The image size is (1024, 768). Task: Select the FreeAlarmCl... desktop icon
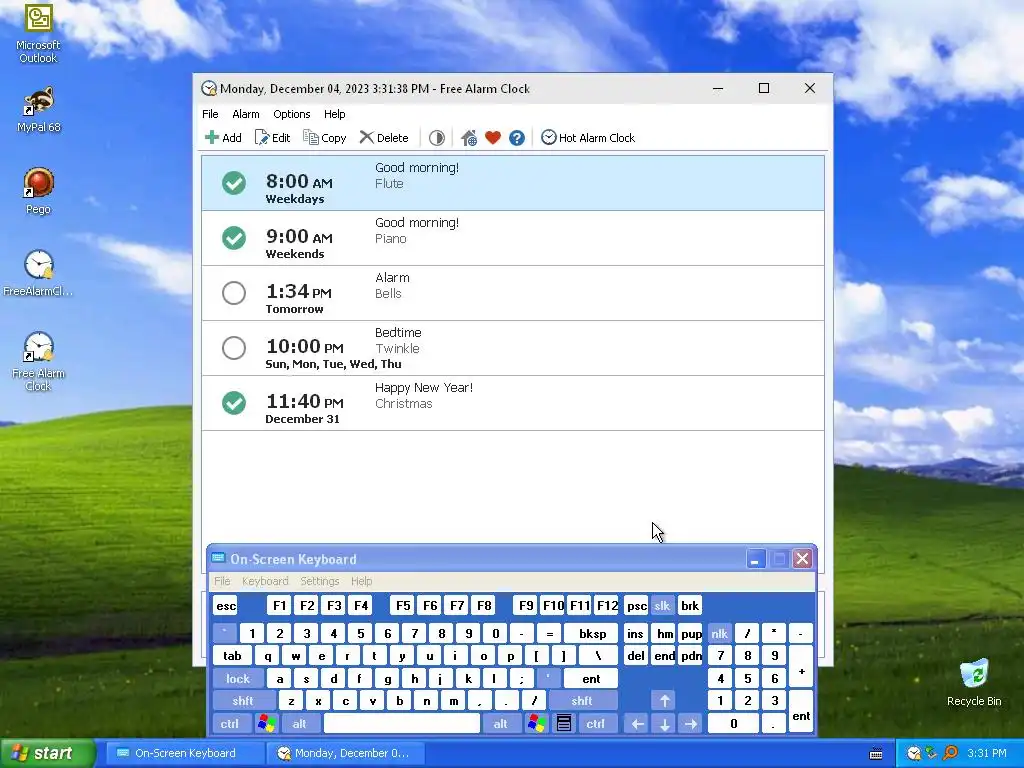point(38,273)
